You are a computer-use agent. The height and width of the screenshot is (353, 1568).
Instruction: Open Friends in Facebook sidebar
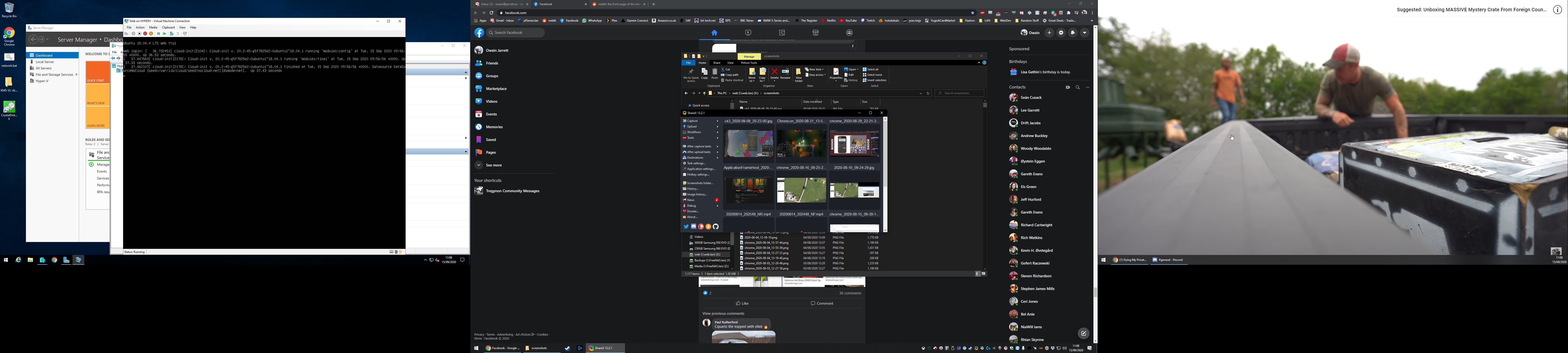click(x=492, y=63)
